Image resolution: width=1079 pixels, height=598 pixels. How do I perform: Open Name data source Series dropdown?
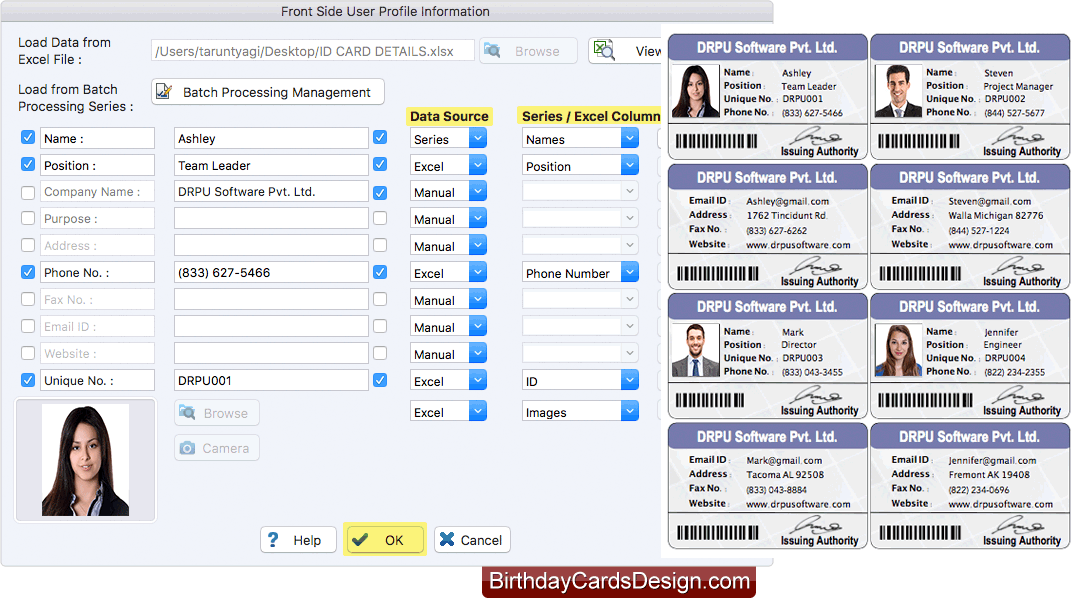pos(448,139)
